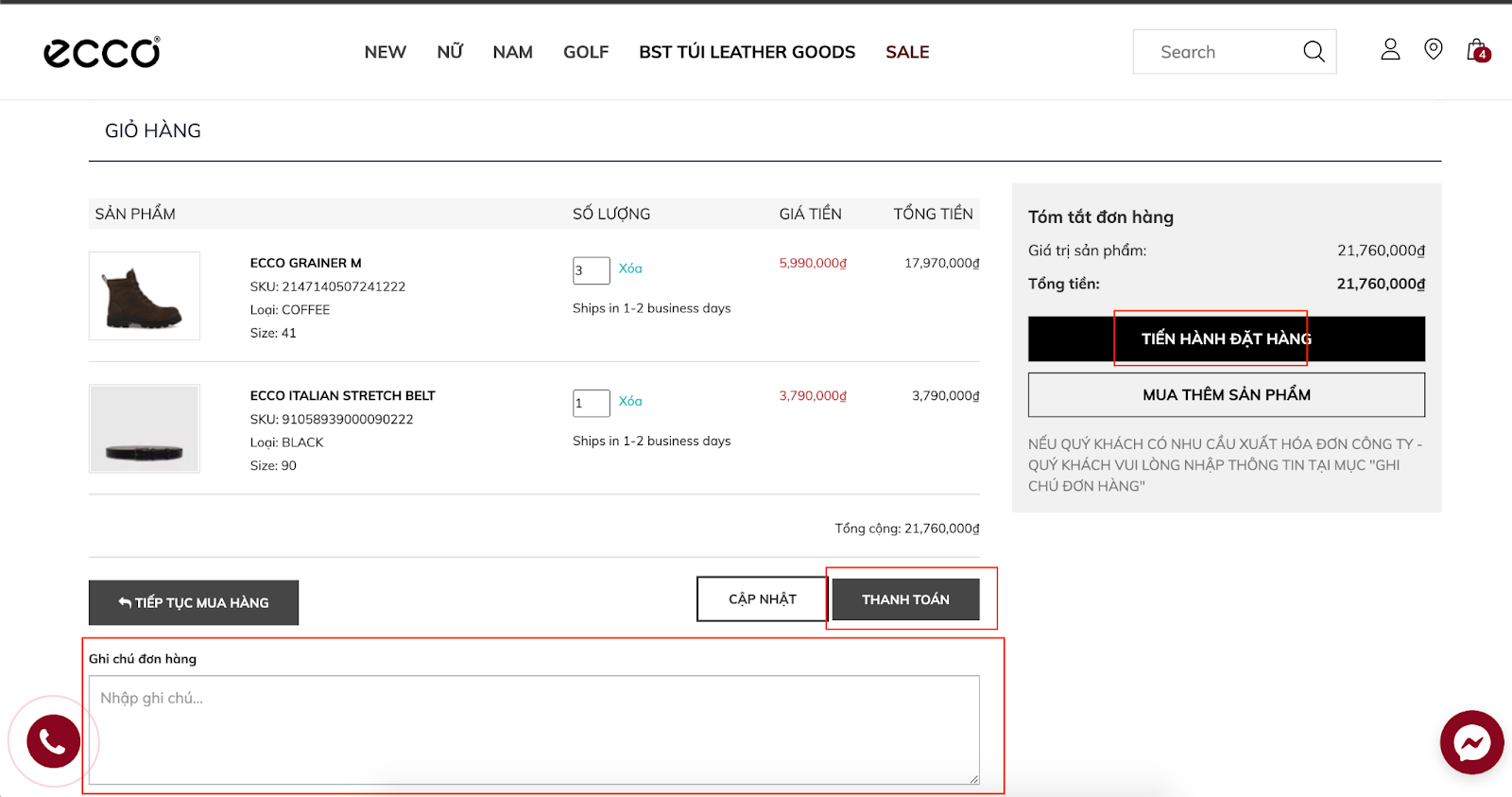Click the 3,790,000₫ red unit price

[813, 395]
